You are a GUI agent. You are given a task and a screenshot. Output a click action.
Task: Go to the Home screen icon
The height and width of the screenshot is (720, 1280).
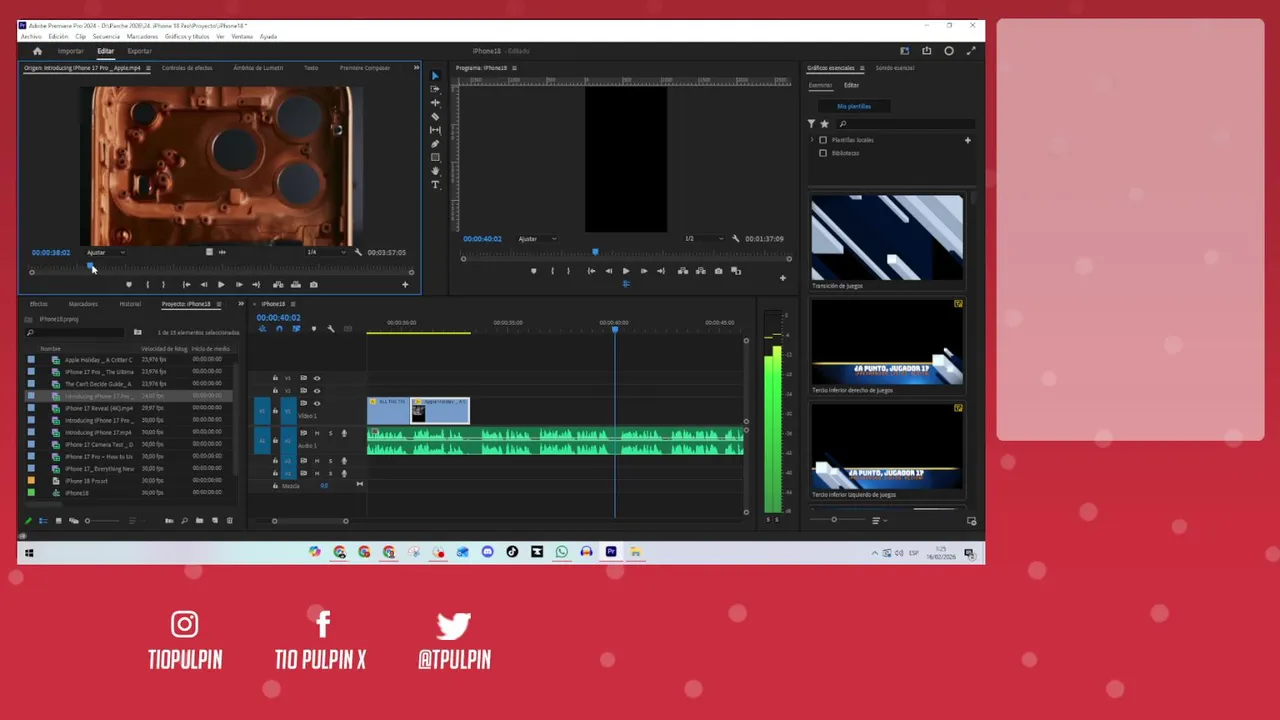coord(37,51)
